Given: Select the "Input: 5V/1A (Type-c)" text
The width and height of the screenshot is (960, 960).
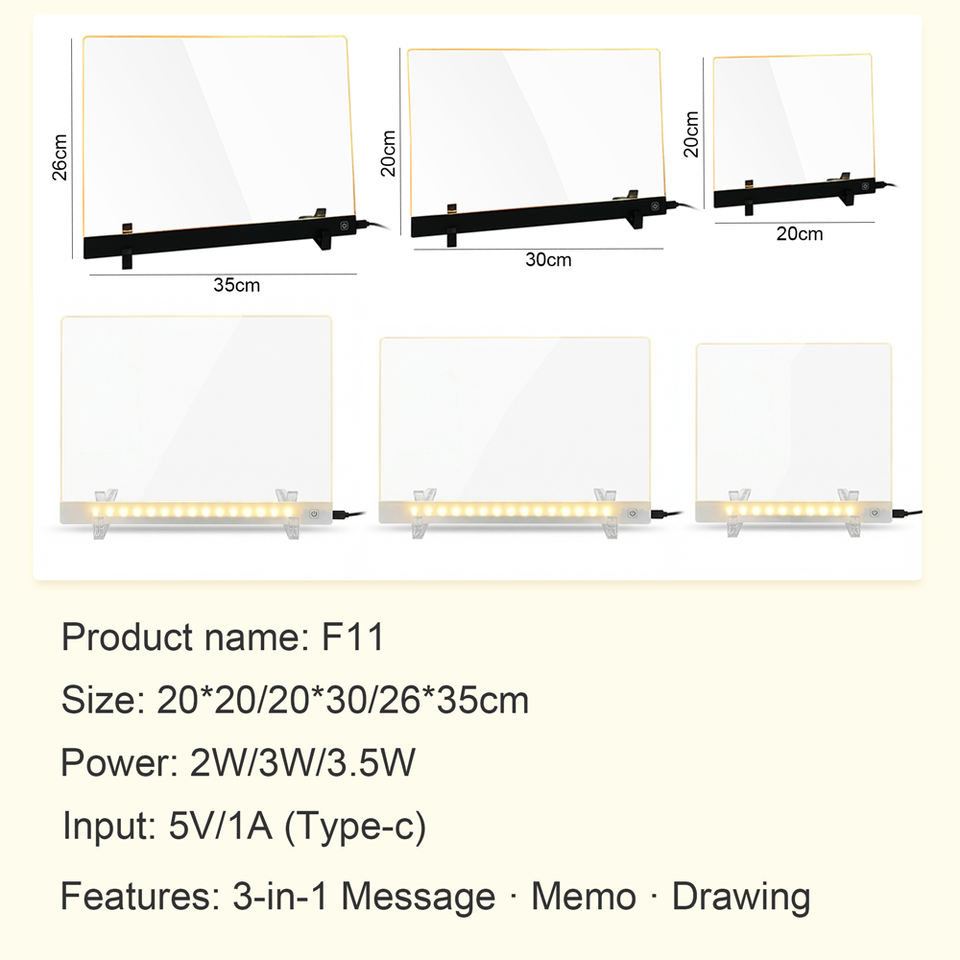Looking at the screenshot, I should coord(244,828).
